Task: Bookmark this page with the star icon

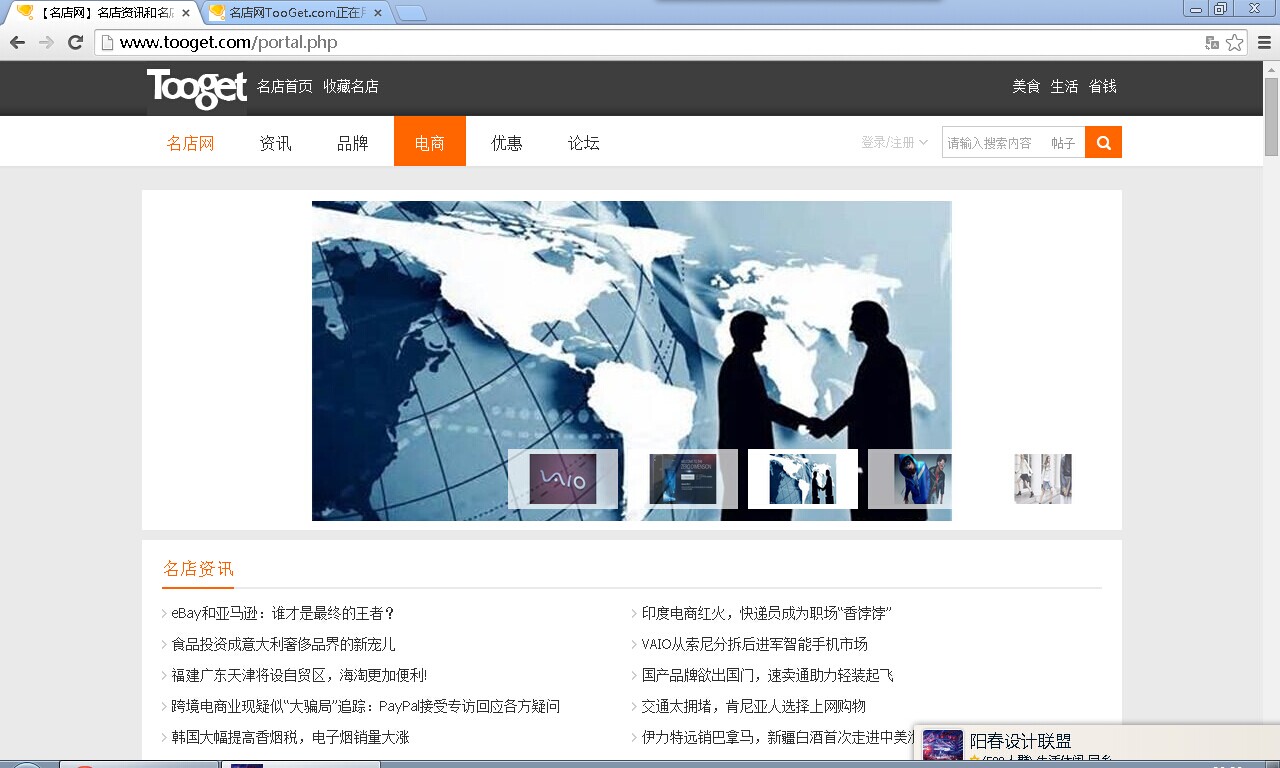Action: point(1235,42)
